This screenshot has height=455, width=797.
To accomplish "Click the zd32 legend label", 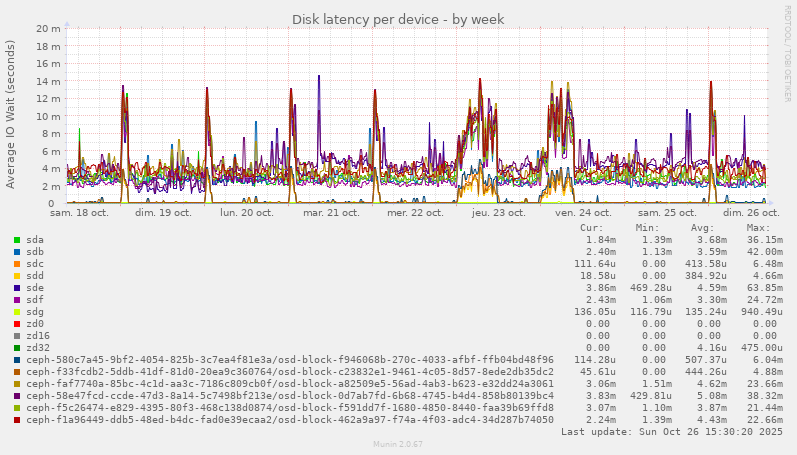I will (x=38, y=348).
